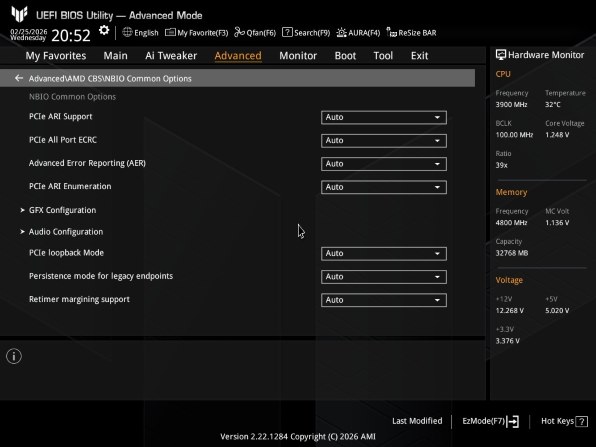Viewport: 596px width, 447px height.
Task: Select the PCIe All Port ECRC label
Action: pyautogui.click(x=63, y=139)
